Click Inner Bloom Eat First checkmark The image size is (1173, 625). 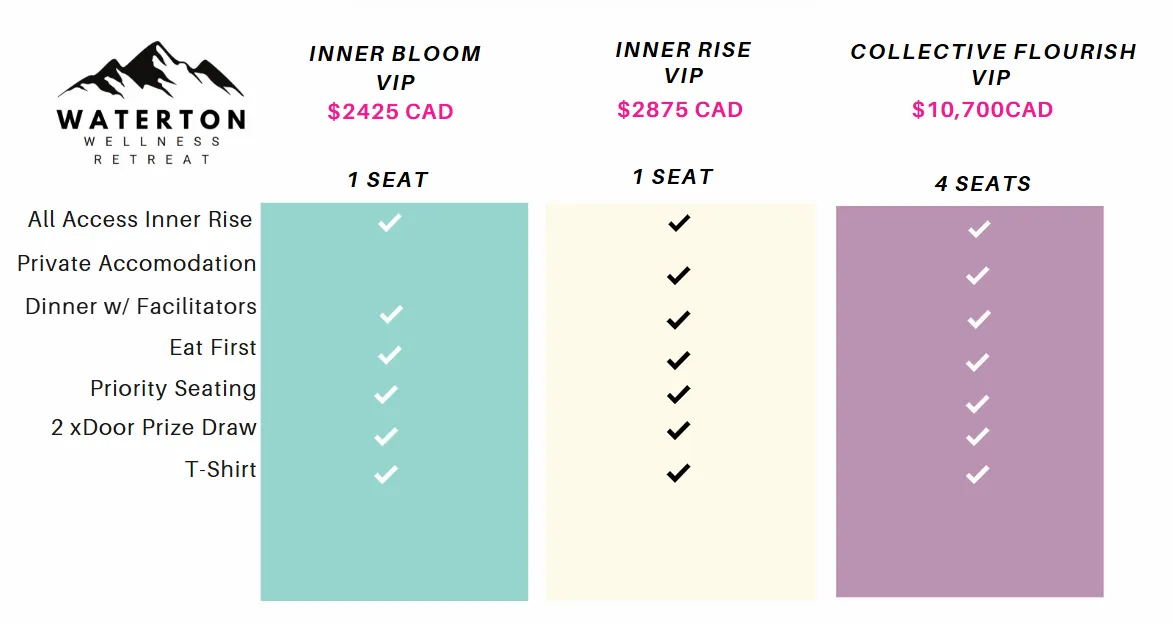click(x=389, y=354)
